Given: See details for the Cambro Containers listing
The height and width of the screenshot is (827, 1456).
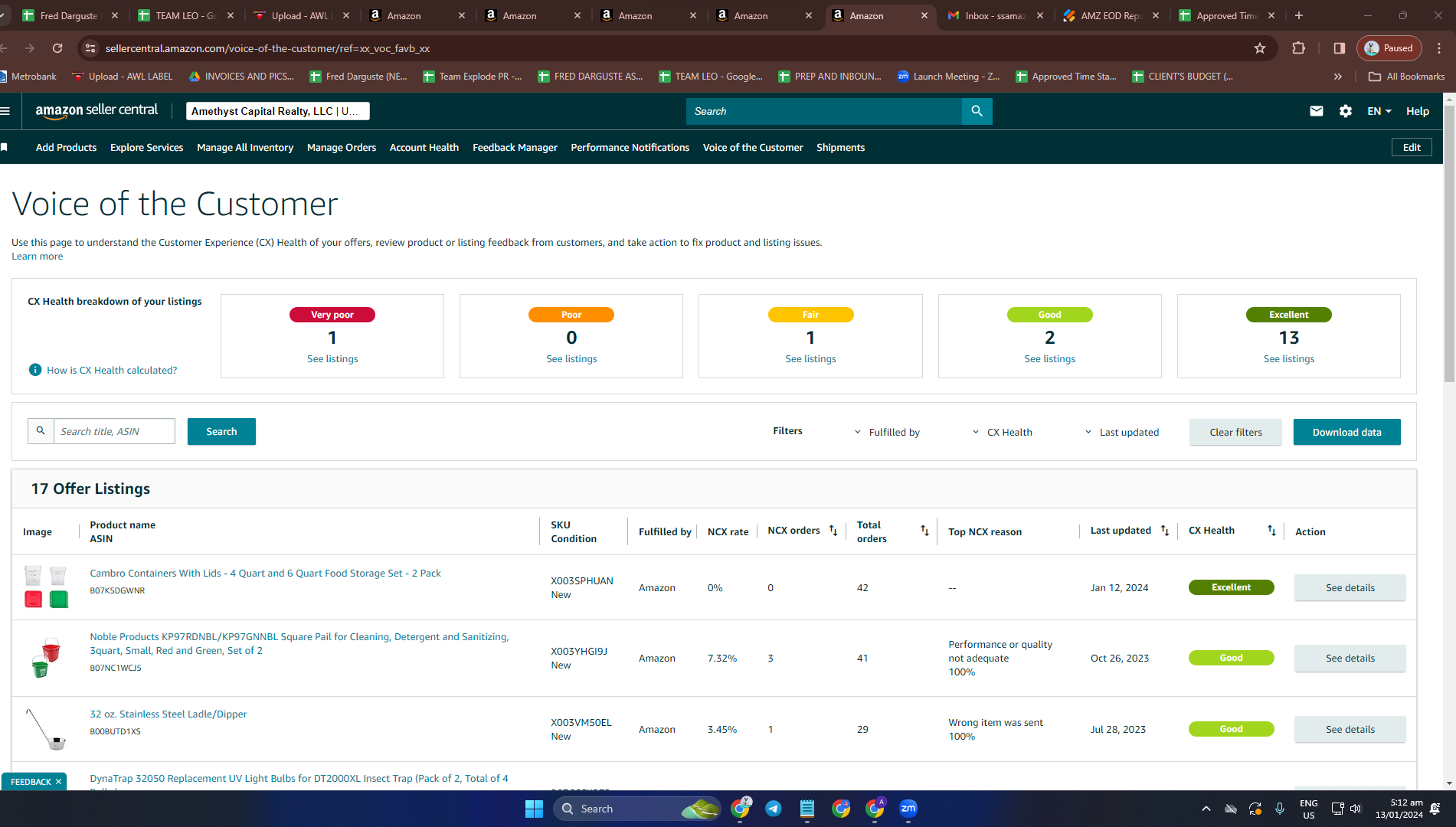Looking at the screenshot, I should coord(1350,587).
